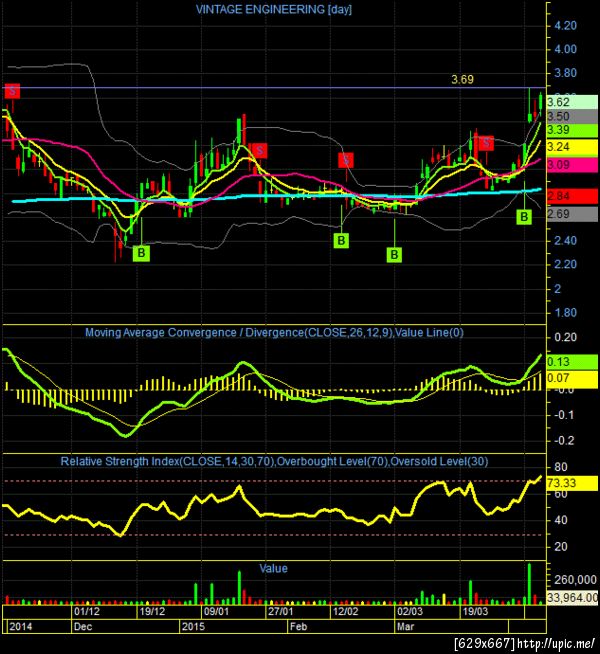Click the latest green B marker near the 2.69 label
This screenshot has width=600, height=654.
524,217
